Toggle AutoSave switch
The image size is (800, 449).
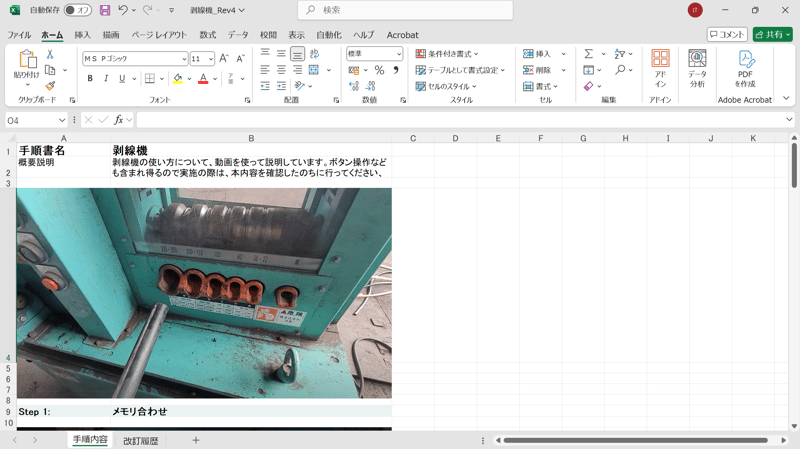tap(78, 10)
